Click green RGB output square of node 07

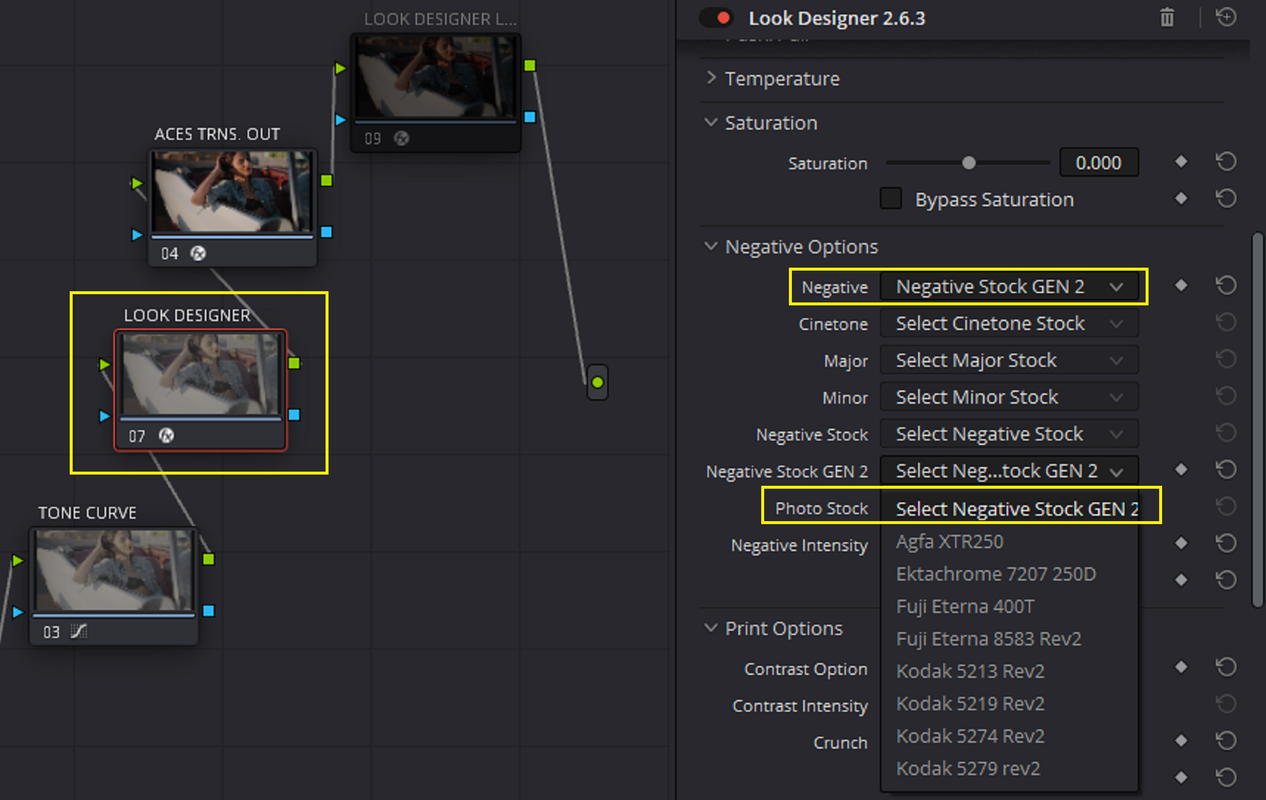[x=294, y=363]
